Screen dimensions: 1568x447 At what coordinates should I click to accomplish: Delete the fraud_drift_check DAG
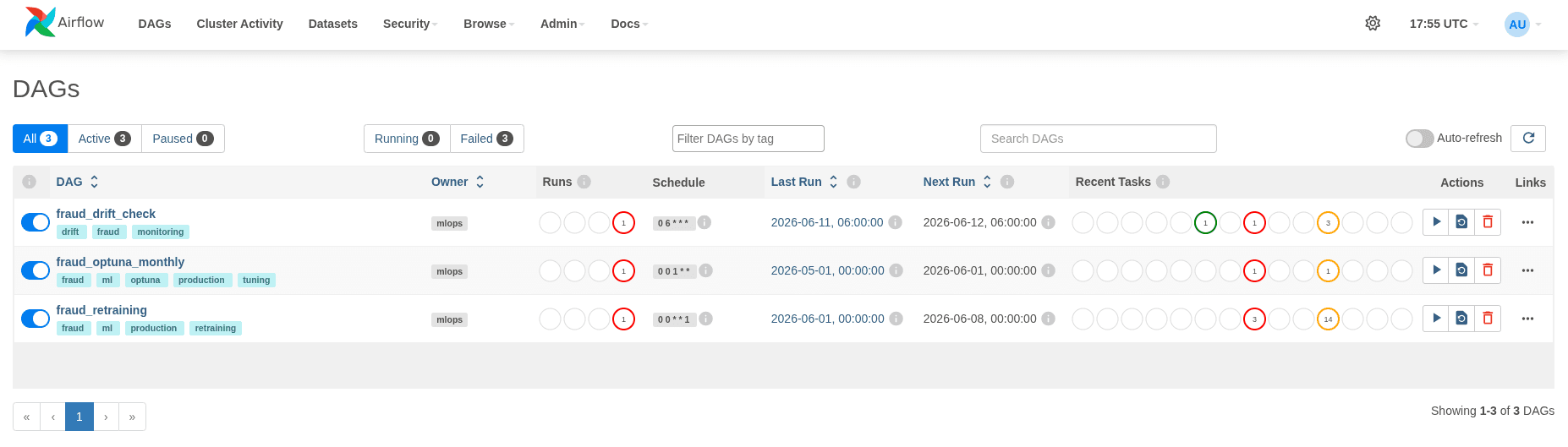pos(1488,222)
